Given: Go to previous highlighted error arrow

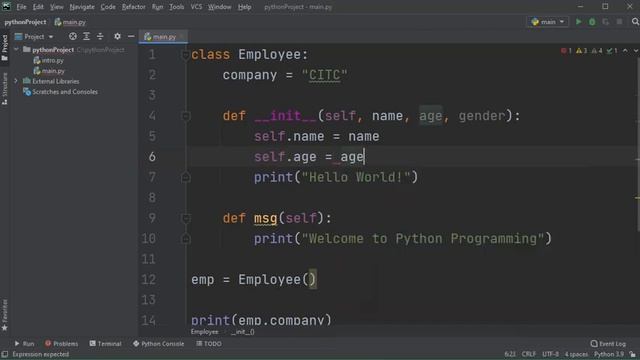Looking at the screenshot, I should click(625, 51).
